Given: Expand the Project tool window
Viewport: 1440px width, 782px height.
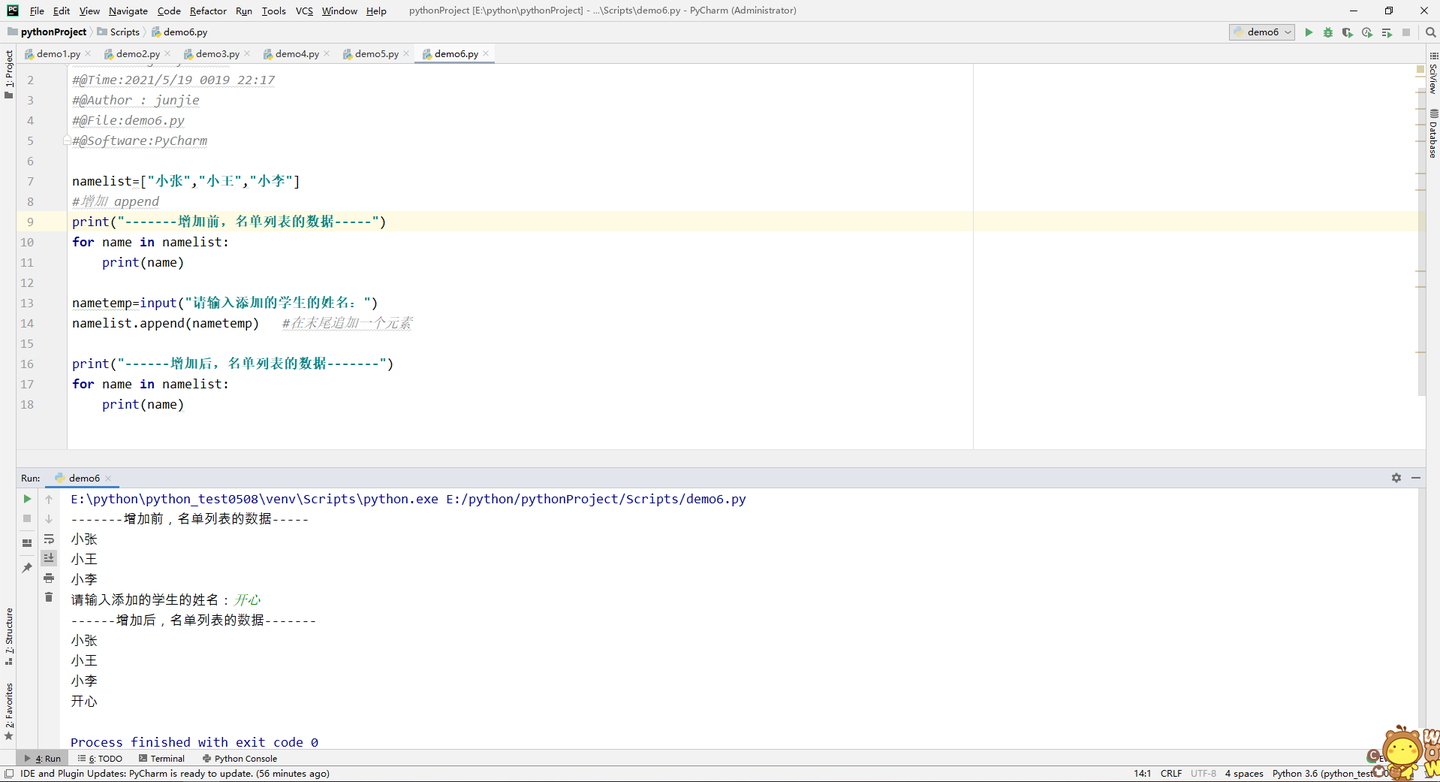Looking at the screenshot, I should [x=9, y=75].
